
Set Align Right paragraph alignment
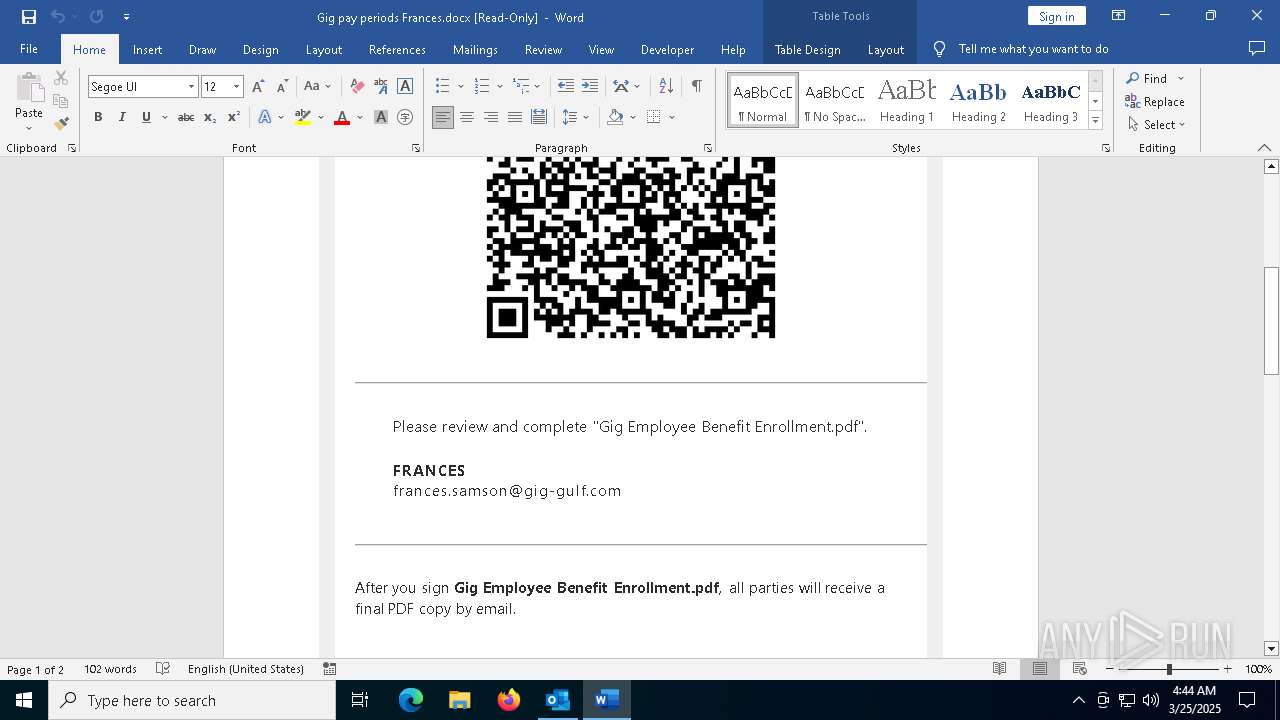coord(491,117)
